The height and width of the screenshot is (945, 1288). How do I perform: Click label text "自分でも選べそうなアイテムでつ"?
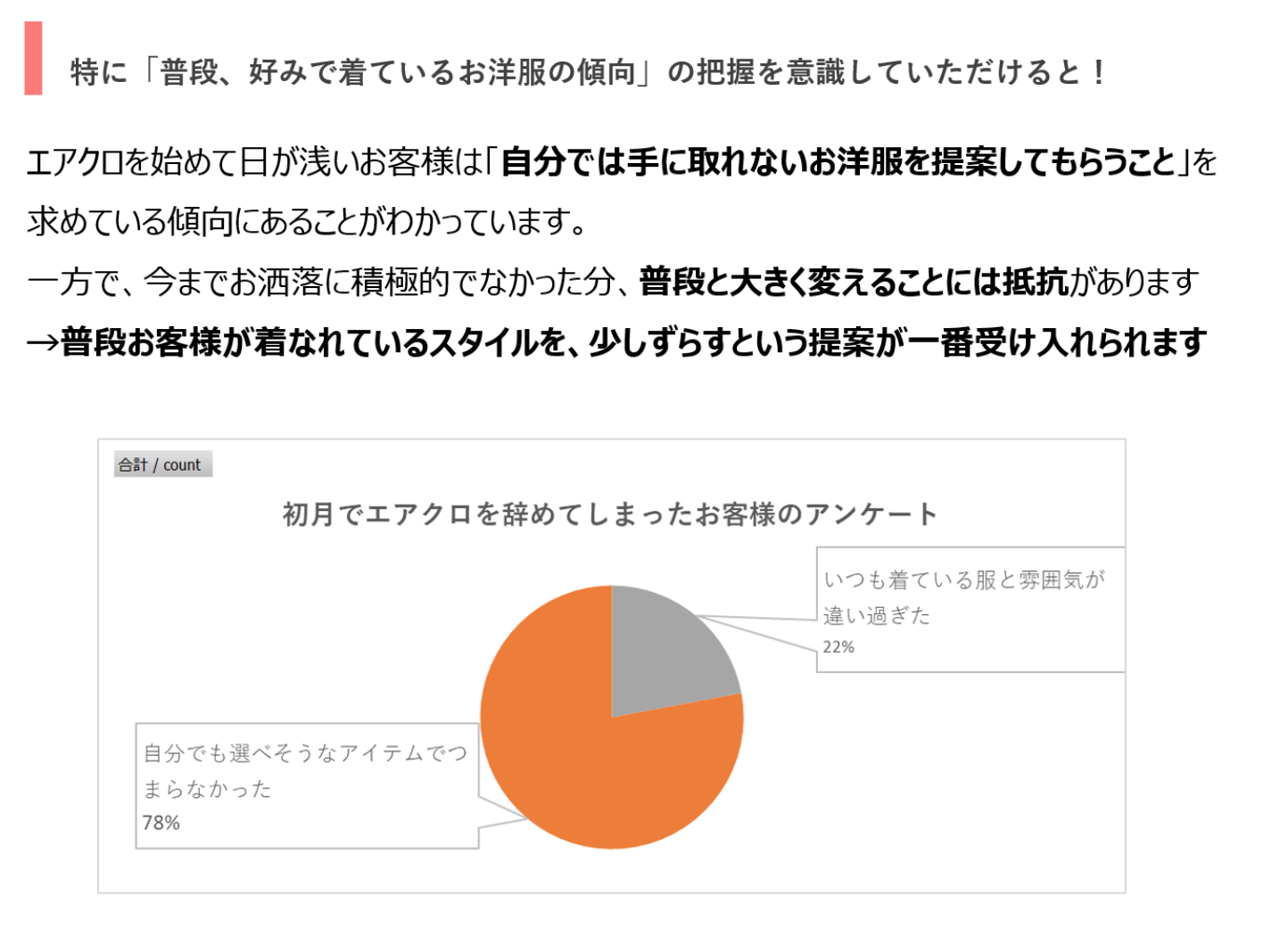[x=305, y=754]
